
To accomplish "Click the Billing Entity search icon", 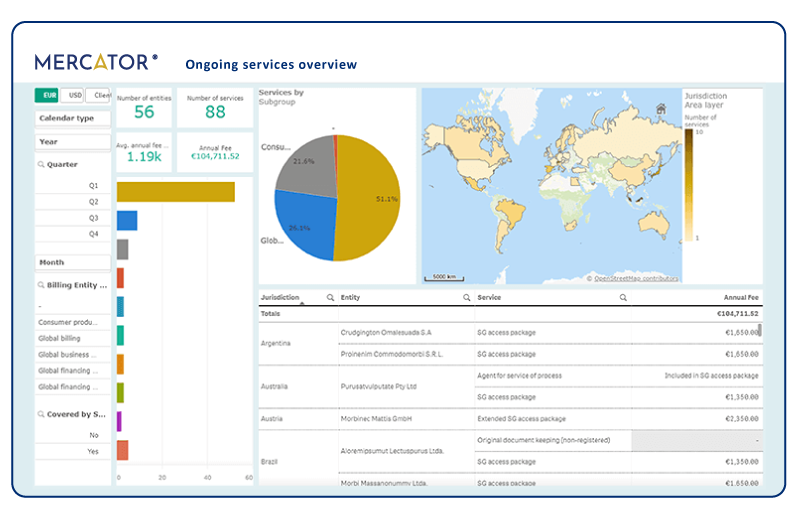I will pos(41,285).
